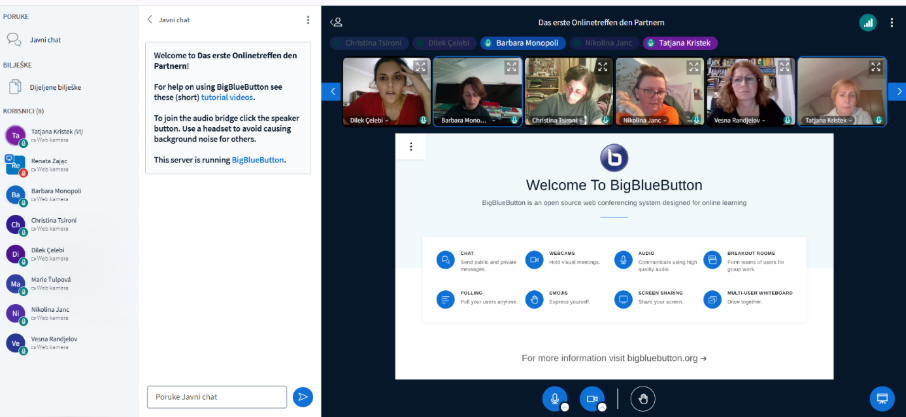Mute the microphone
Viewport: 906px width, 417px height.
tap(554, 398)
